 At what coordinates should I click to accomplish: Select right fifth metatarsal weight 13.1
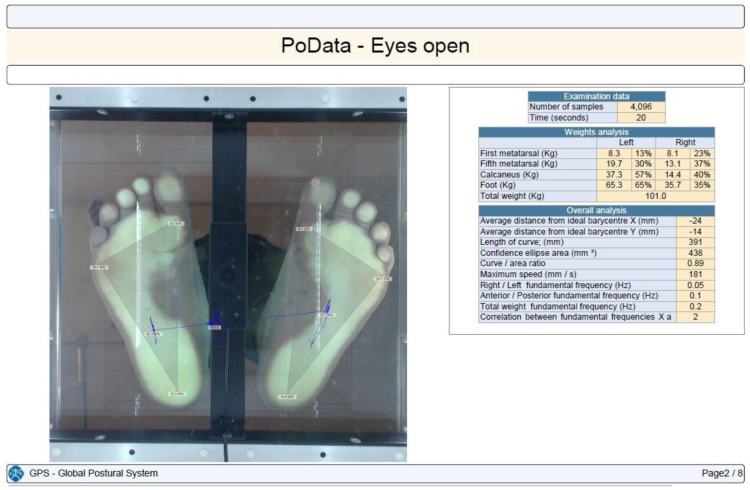pos(673,164)
